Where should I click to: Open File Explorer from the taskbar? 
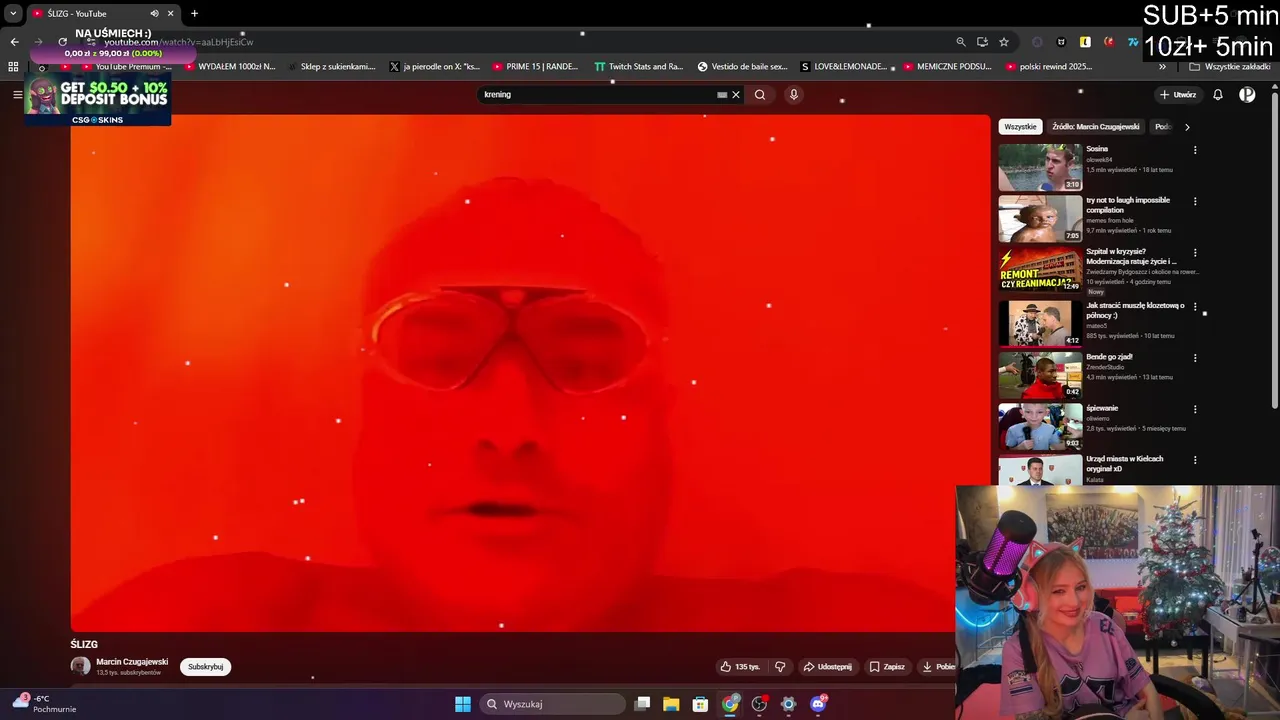tap(671, 704)
